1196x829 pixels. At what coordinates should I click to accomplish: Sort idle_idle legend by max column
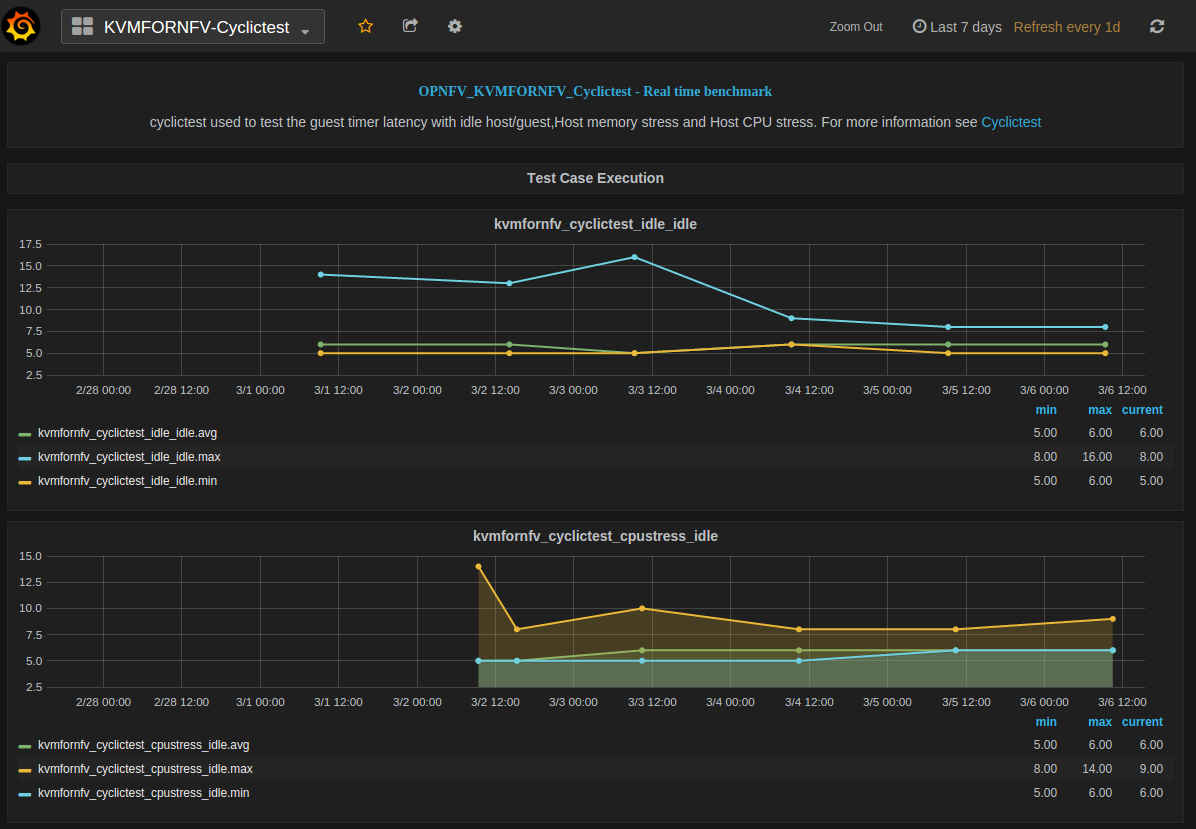tap(1099, 410)
